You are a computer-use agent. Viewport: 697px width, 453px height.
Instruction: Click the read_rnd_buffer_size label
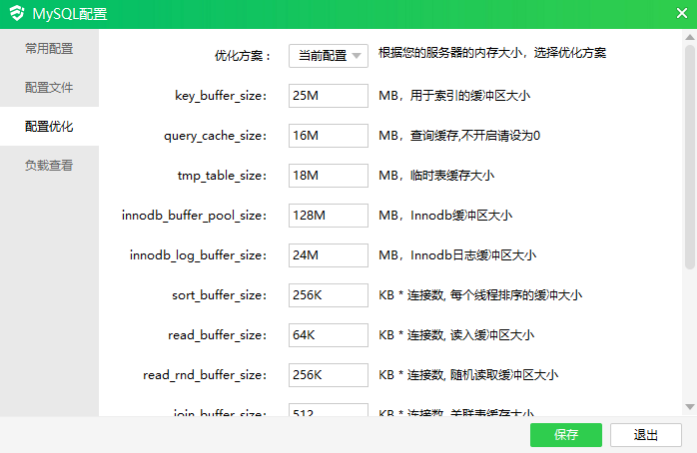(205, 375)
